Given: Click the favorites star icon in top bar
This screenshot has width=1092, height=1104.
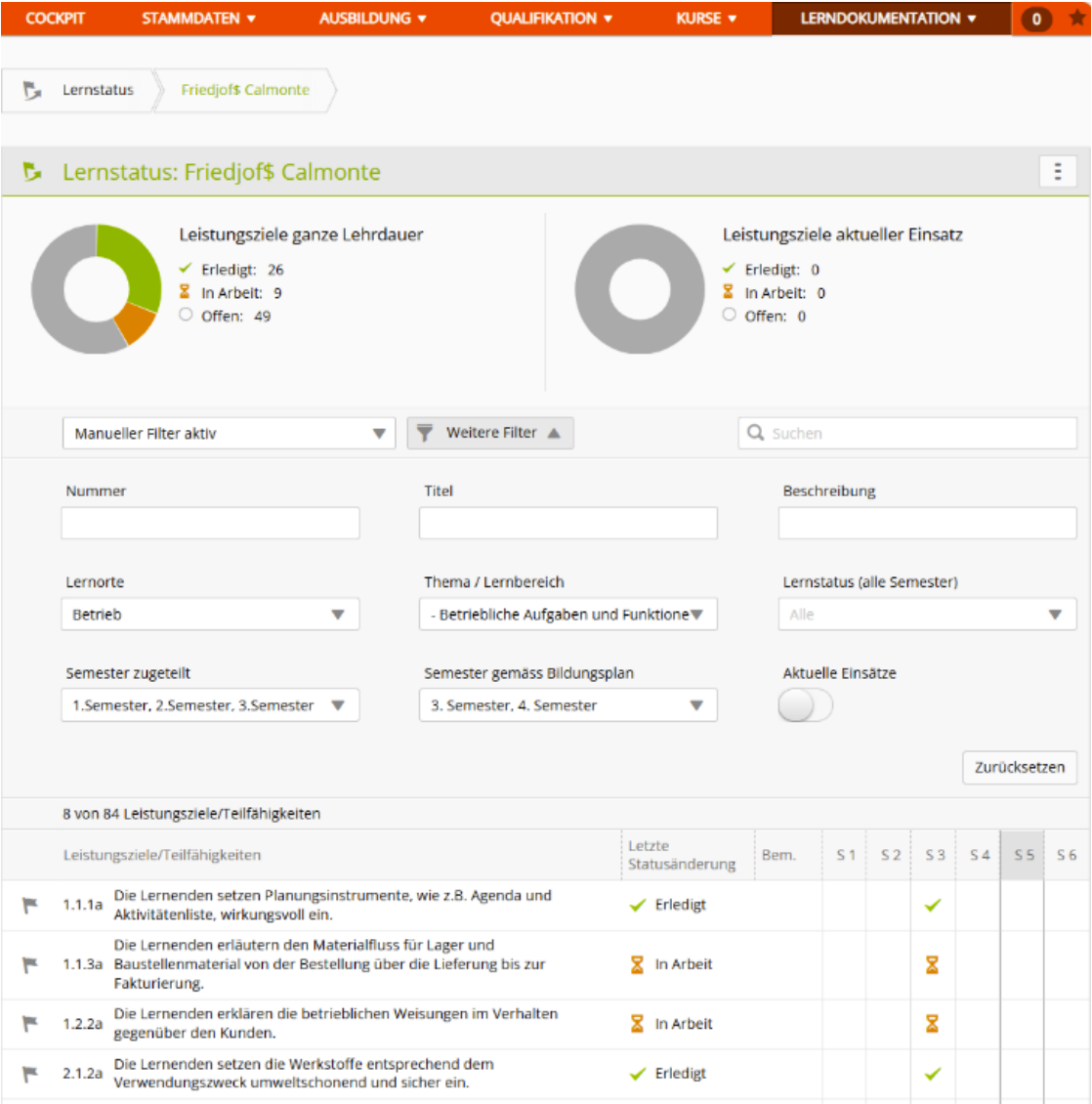Looking at the screenshot, I should pos(1076,19).
